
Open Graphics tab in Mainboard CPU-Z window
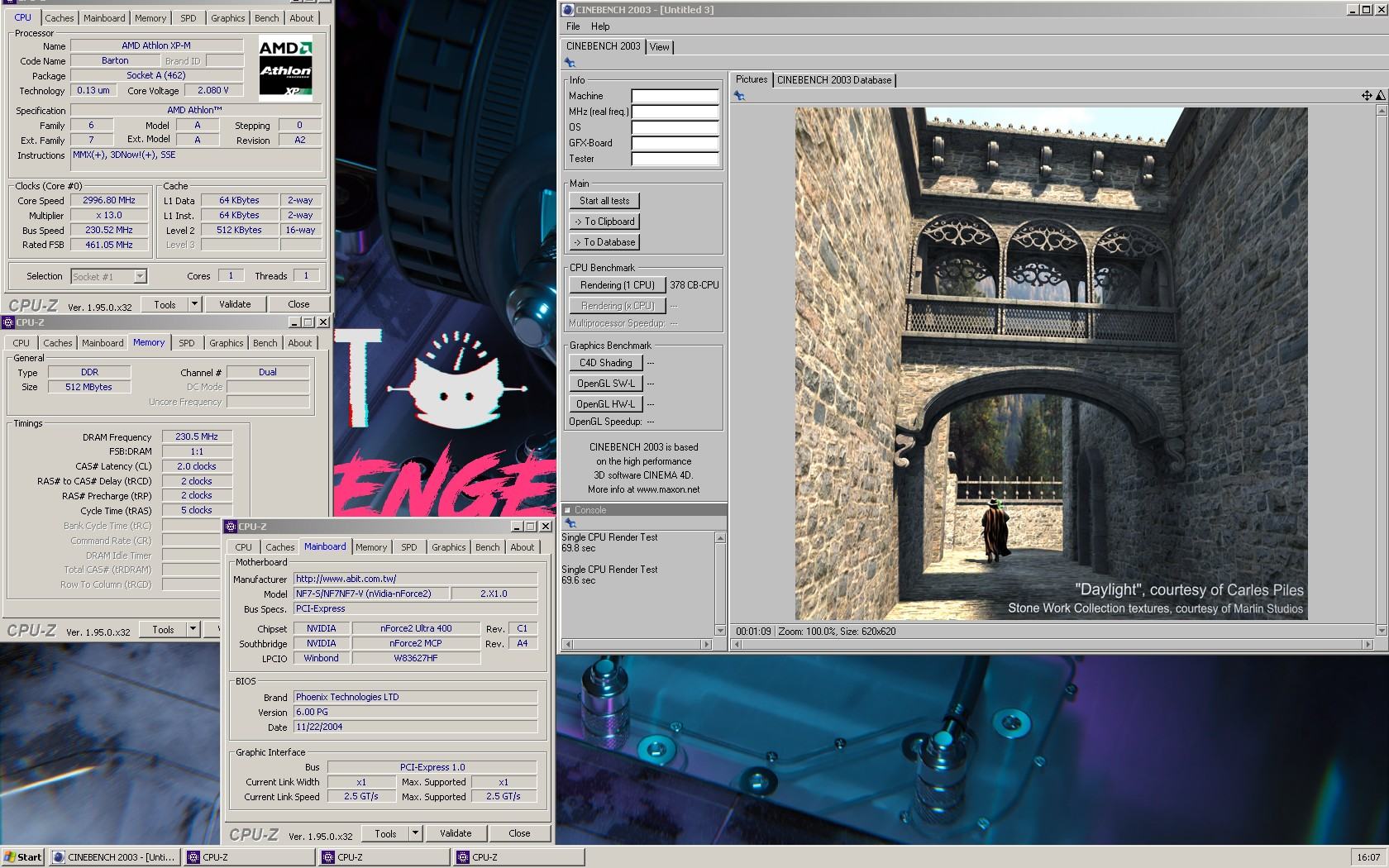point(448,547)
